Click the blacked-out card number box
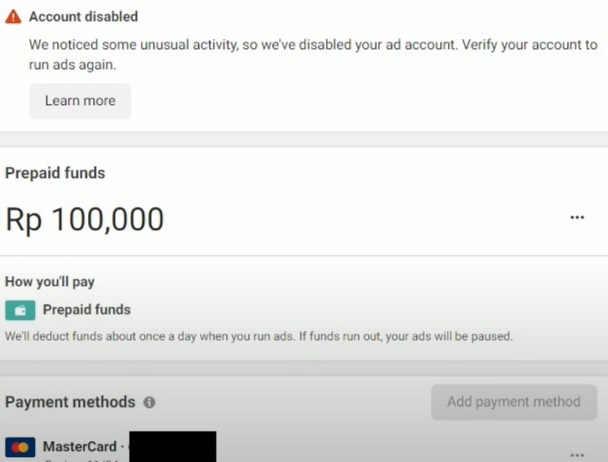Screen dimensions: 608x462 (x=172, y=447)
